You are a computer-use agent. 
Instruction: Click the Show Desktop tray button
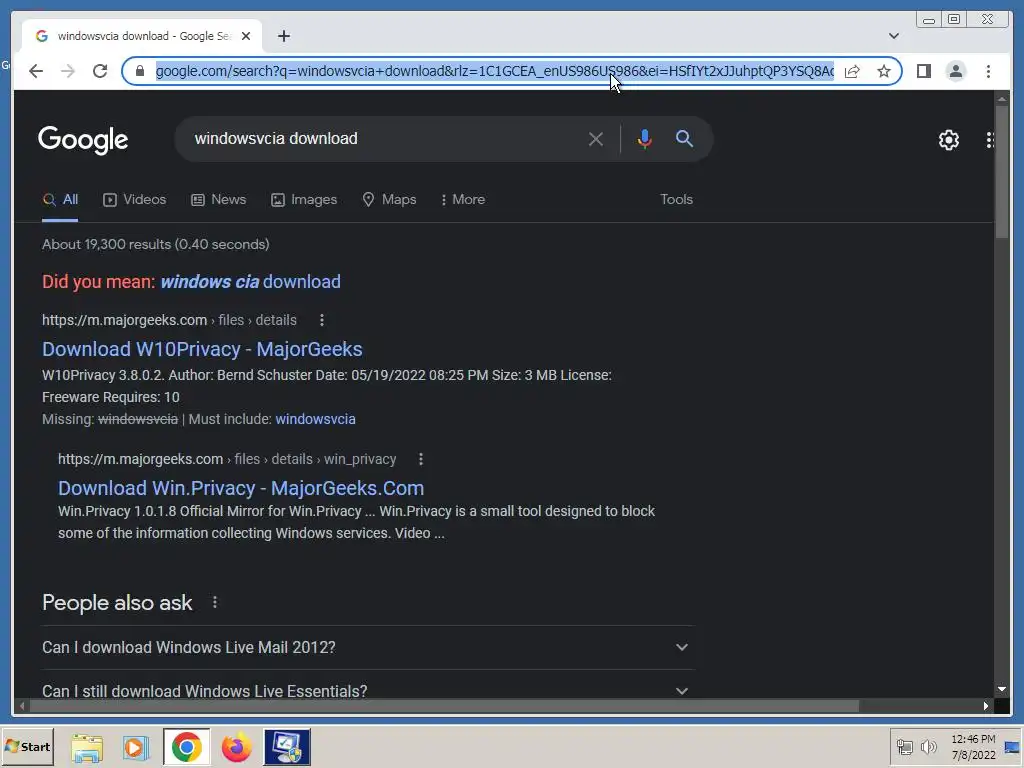pyautogui.click(x=1013, y=747)
